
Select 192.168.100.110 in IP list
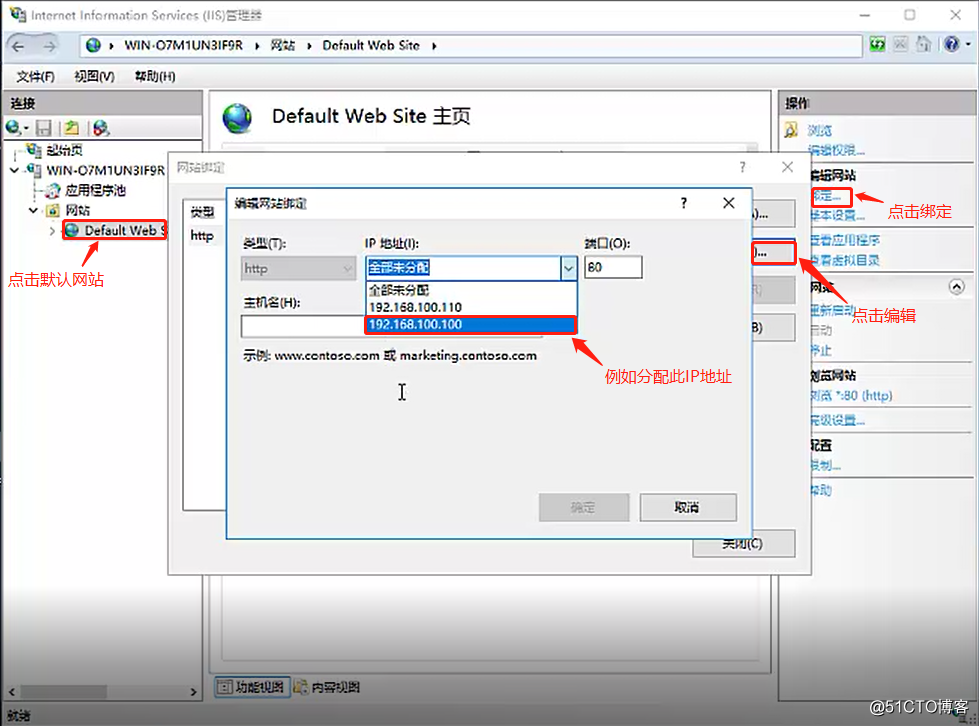tap(471, 307)
